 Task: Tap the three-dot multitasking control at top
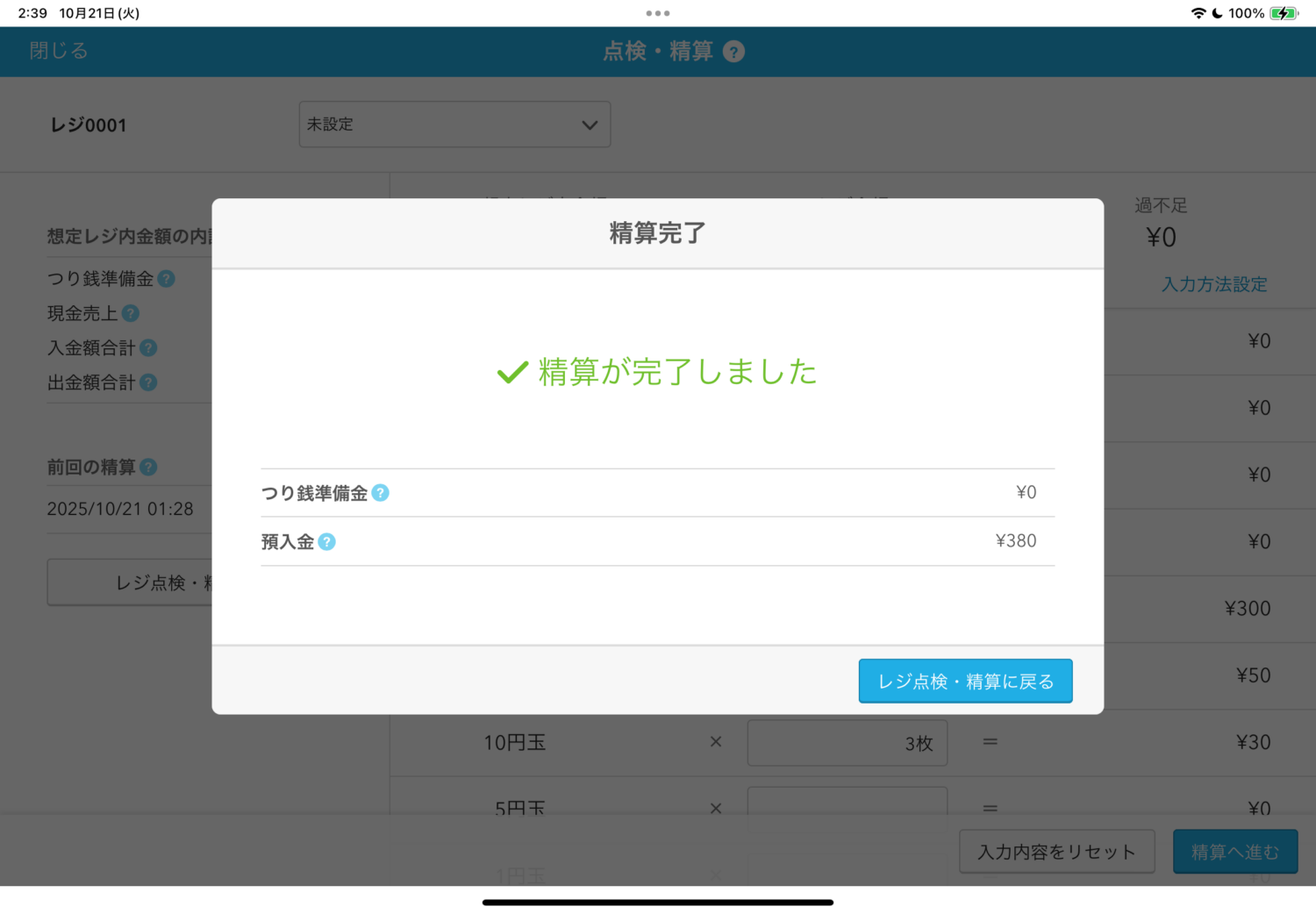tap(657, 13)
